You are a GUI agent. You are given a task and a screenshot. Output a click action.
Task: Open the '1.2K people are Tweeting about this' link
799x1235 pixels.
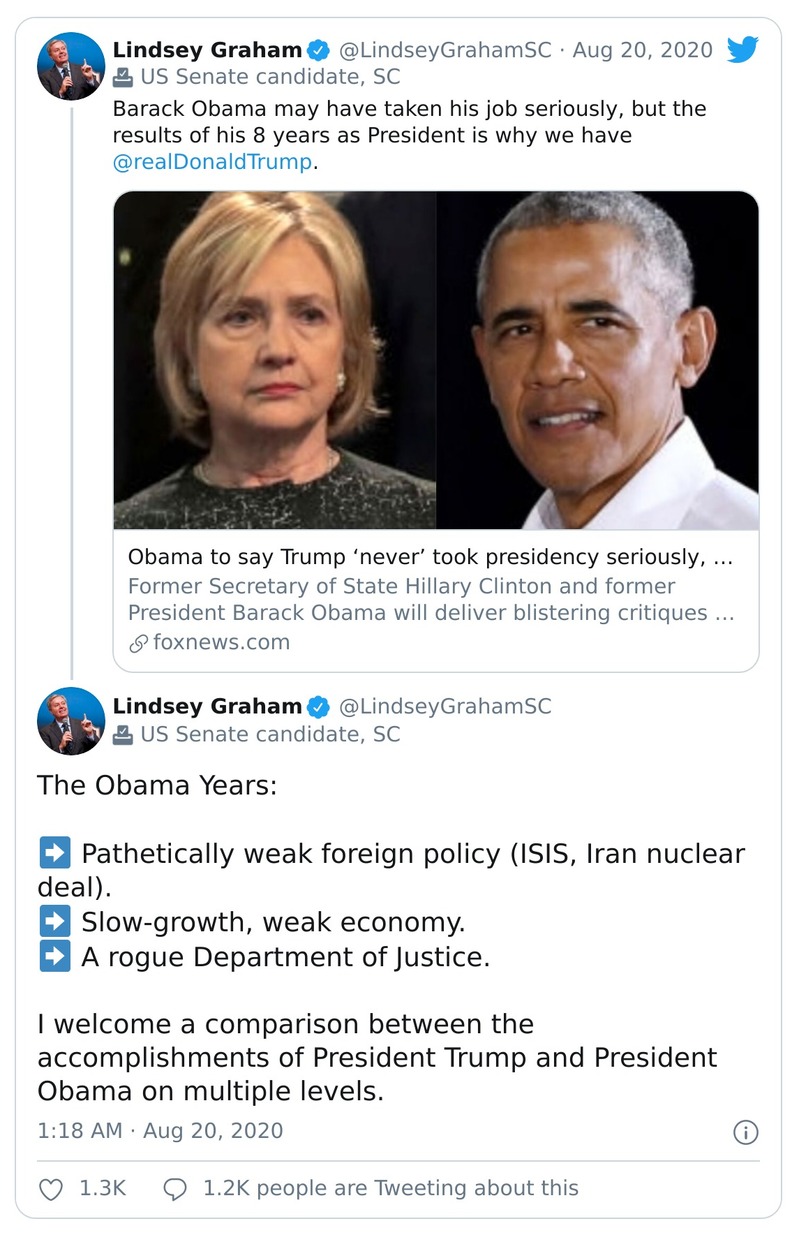coord(390,1188)
